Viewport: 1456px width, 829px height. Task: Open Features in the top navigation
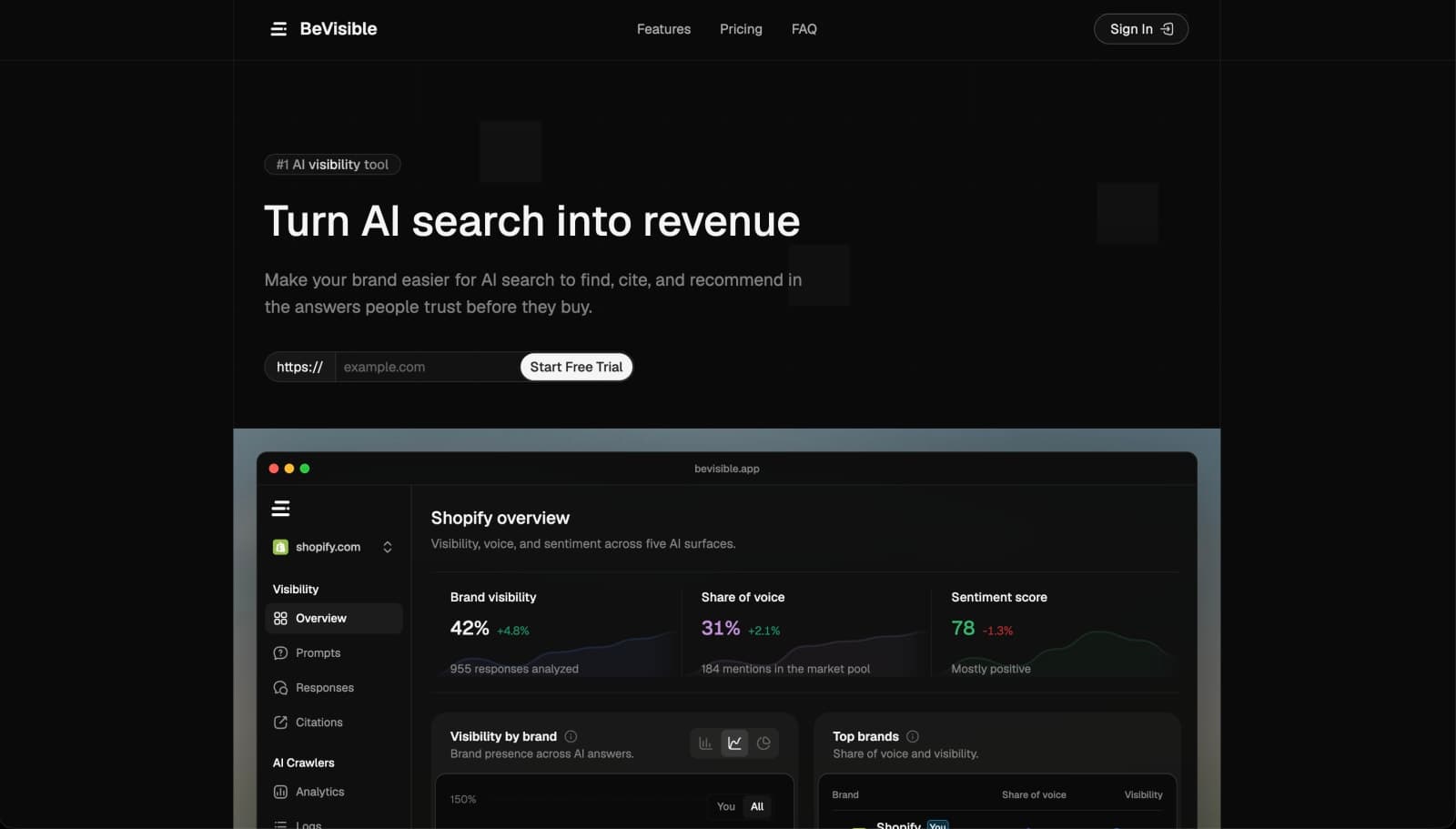coord(663,29)
